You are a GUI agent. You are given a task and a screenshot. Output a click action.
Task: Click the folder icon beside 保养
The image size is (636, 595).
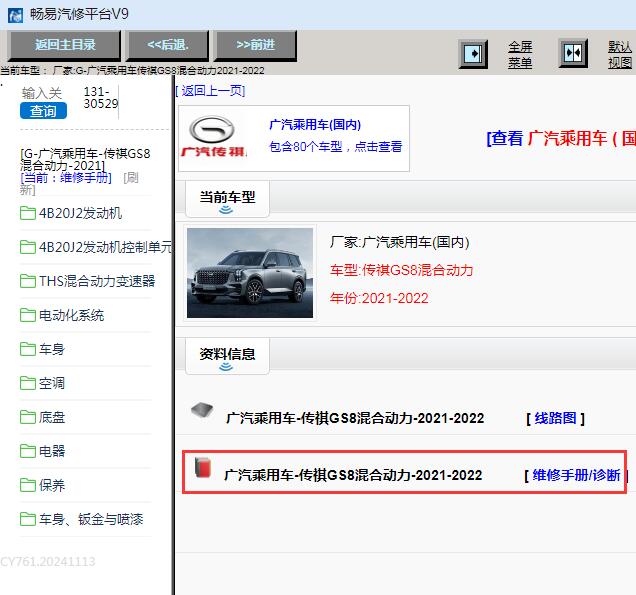click(28, 485)
